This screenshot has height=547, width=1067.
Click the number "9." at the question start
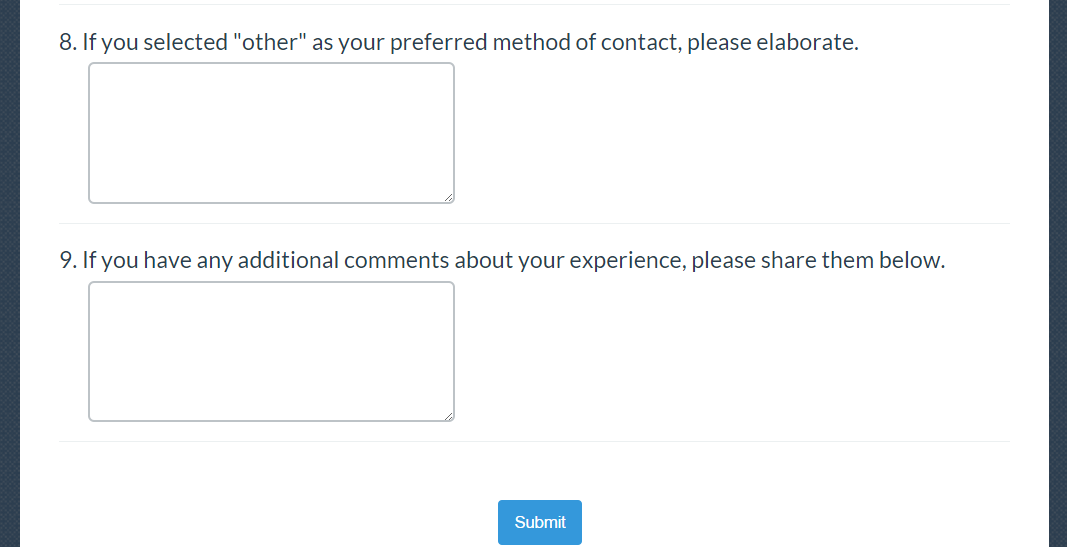pyautogui.click(x=68, y=261)
